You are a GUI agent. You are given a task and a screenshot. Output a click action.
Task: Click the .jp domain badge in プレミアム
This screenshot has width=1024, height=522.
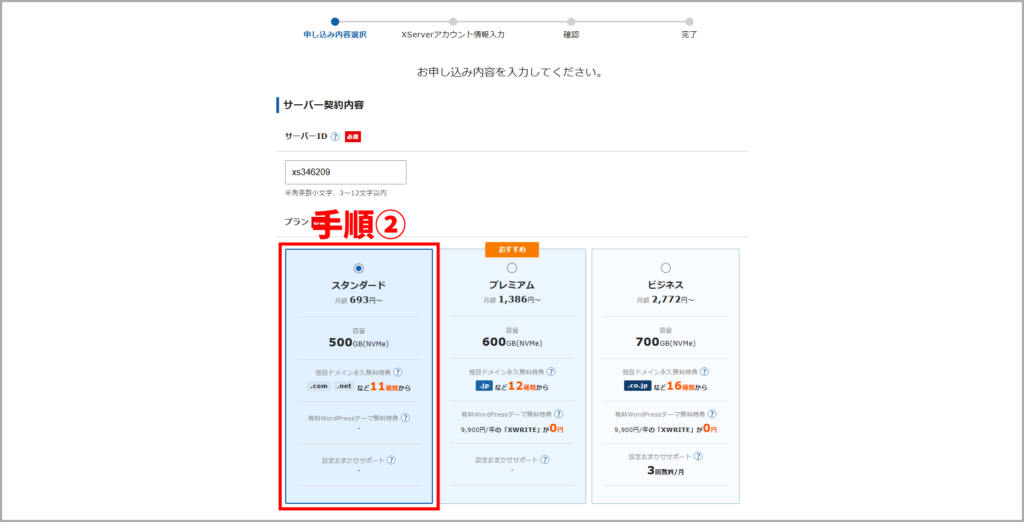pyautogui.click(x=486, y=386)
